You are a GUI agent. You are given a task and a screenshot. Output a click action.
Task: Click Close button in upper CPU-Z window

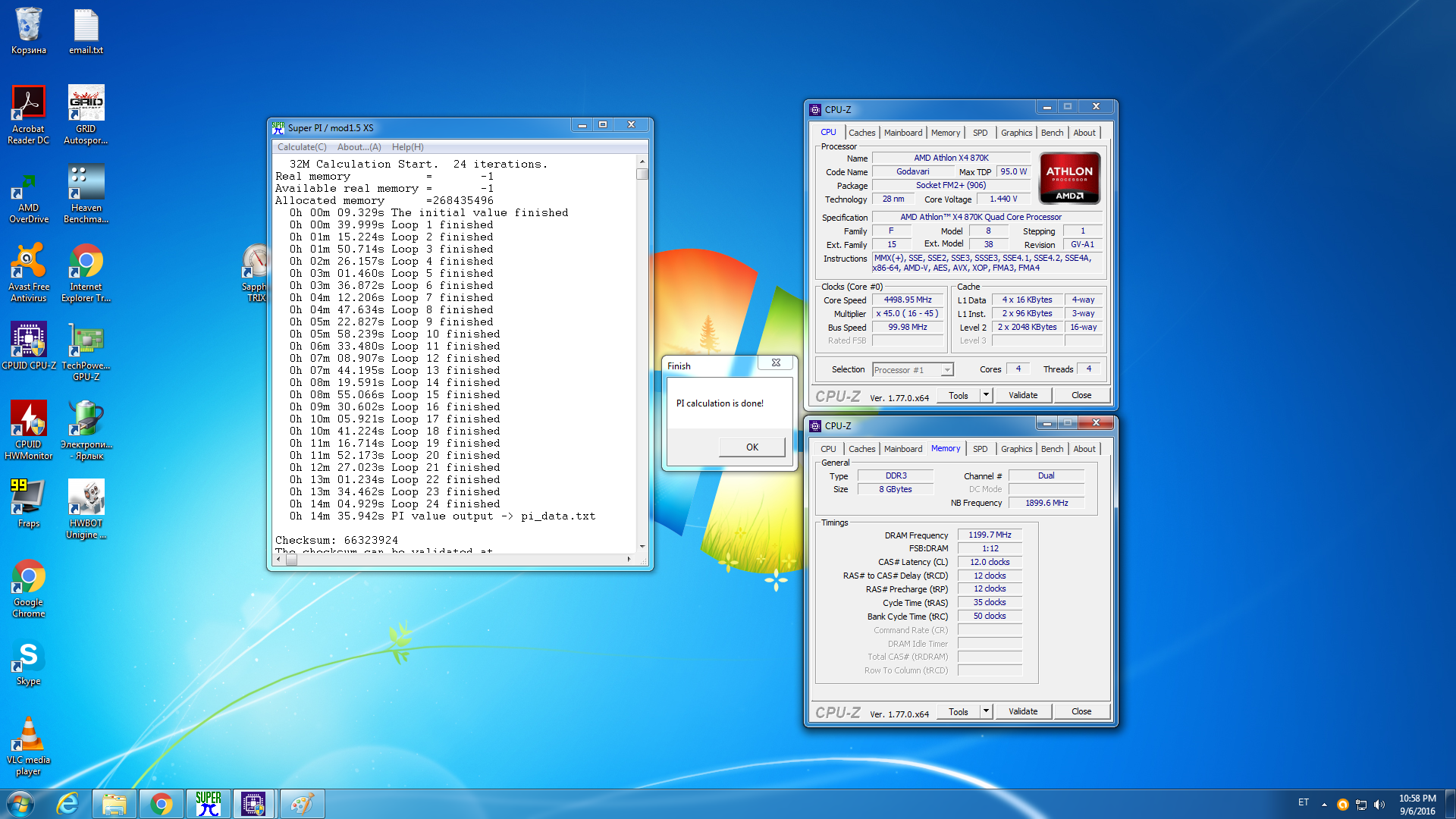pos(1081,395)
